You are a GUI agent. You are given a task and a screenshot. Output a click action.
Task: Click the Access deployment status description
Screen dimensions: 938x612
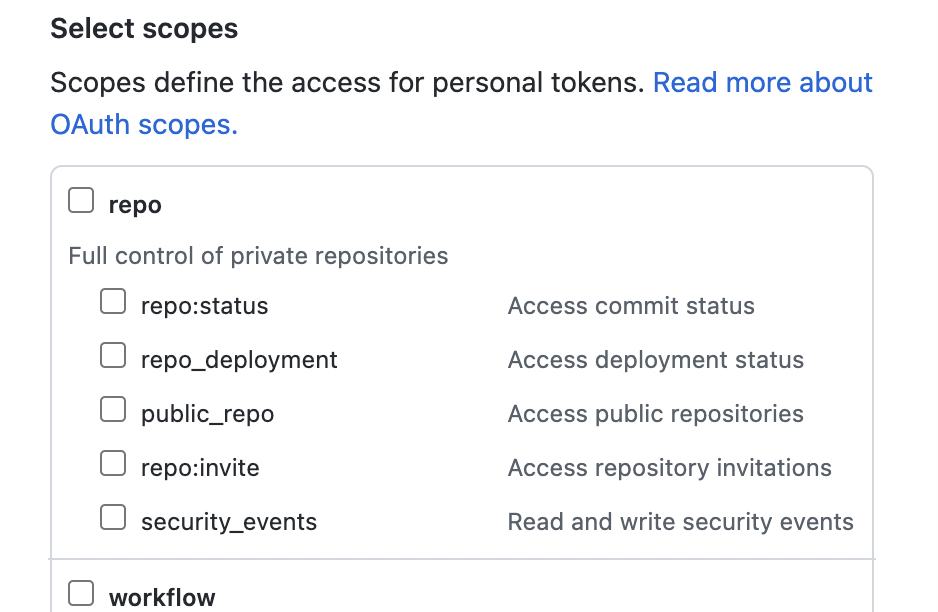pos(656,360)
